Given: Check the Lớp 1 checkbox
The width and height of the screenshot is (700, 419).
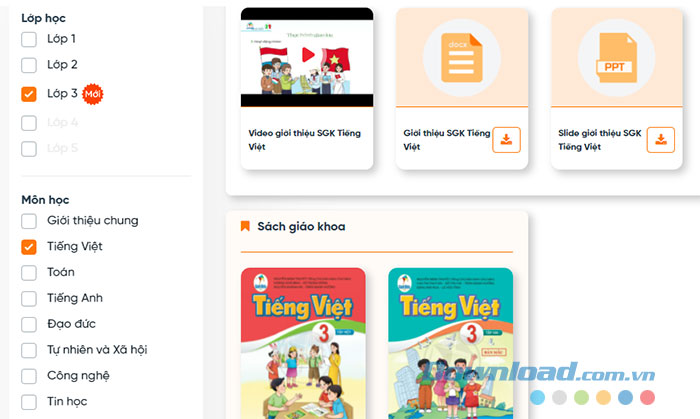Looking at the screenshot, I should (x=29, y=39).
